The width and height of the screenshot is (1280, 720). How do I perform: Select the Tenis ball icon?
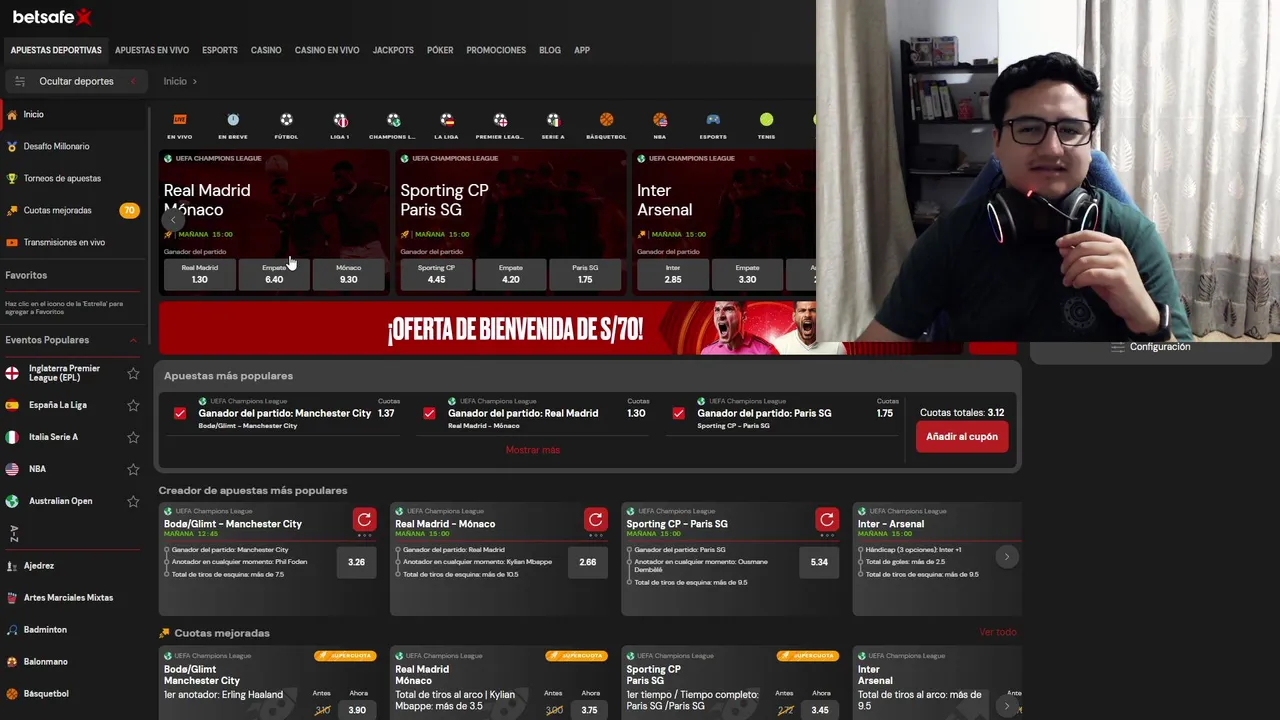766,120
